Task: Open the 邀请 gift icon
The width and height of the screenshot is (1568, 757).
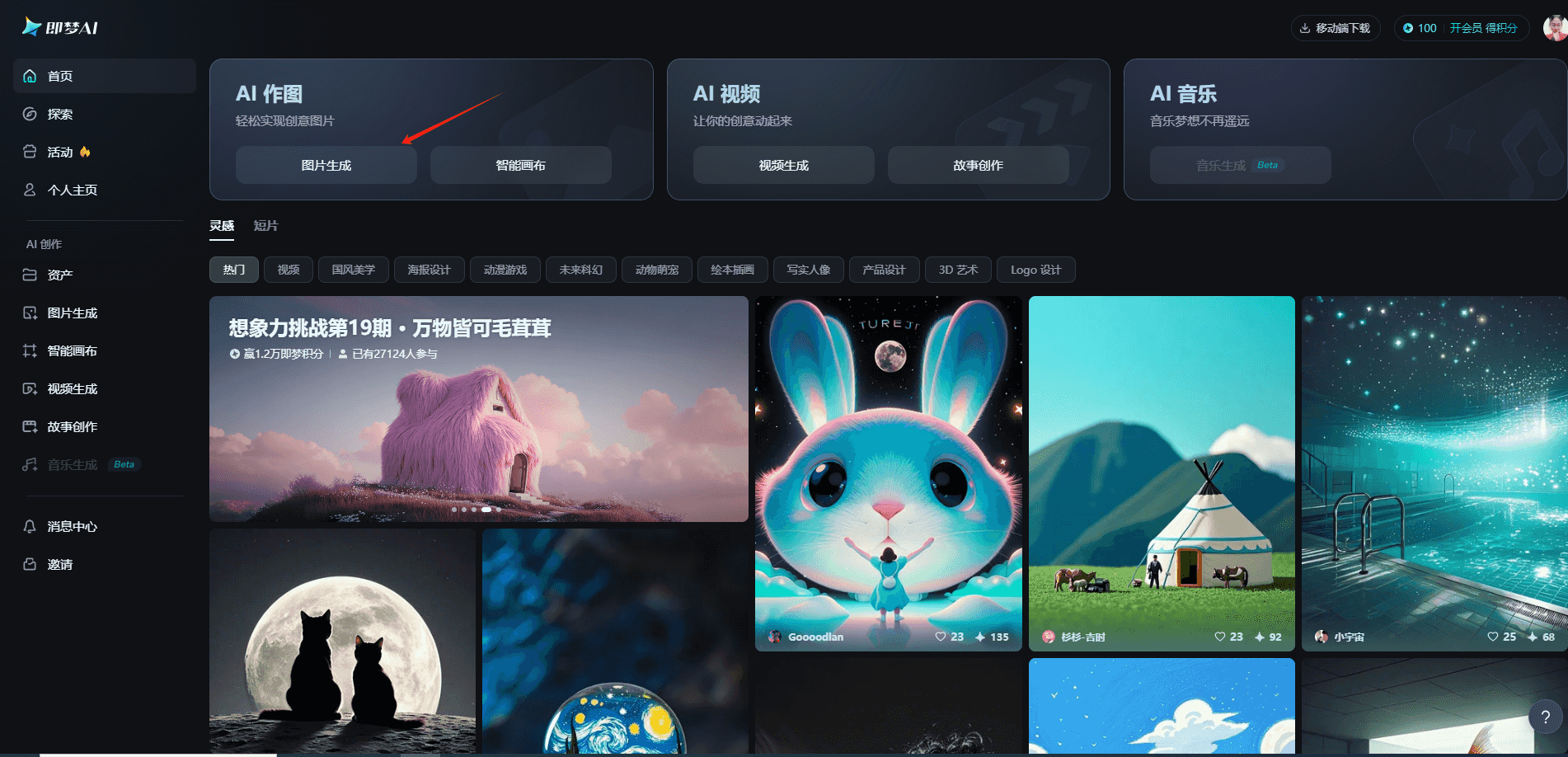Action: coord(30,564)
